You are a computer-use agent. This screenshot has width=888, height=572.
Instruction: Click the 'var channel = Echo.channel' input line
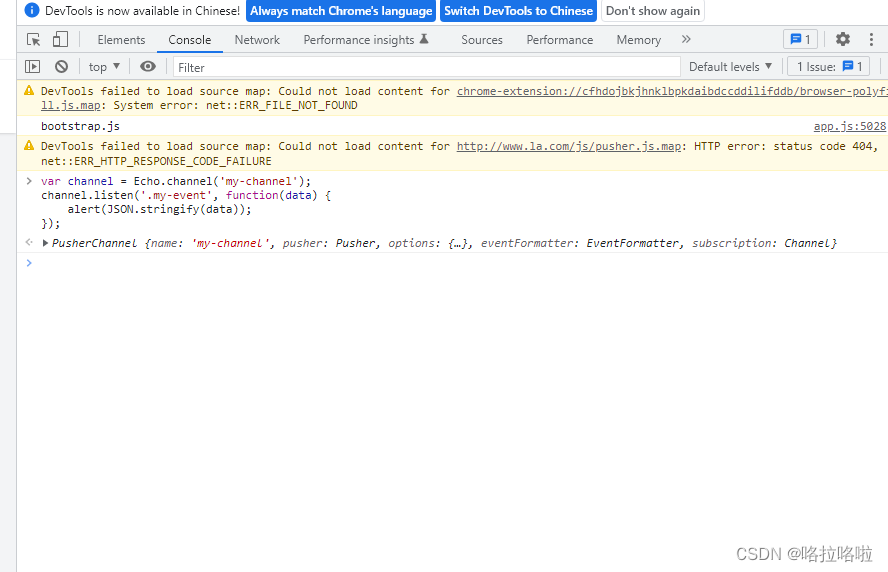176,181
